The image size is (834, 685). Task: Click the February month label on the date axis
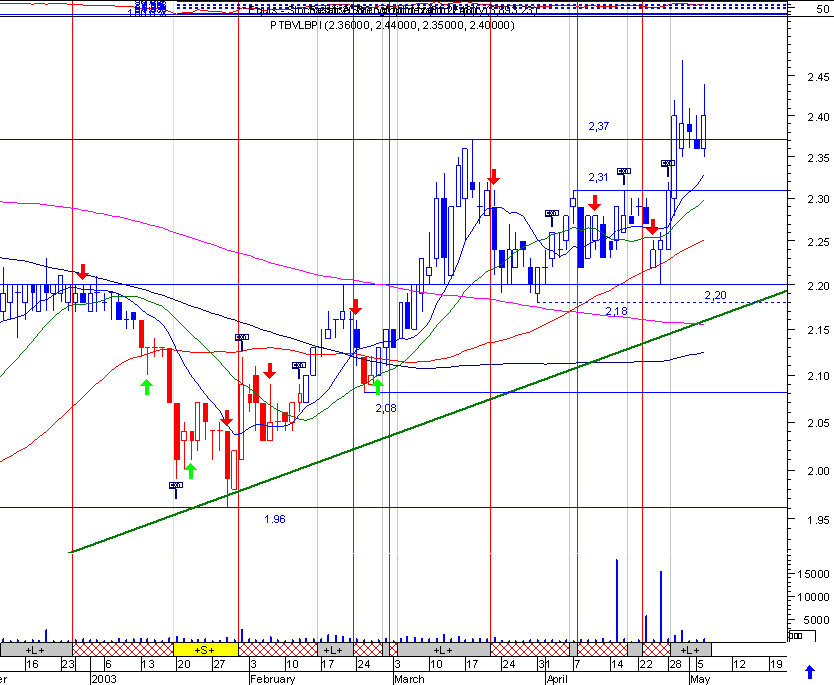(272, 679)
